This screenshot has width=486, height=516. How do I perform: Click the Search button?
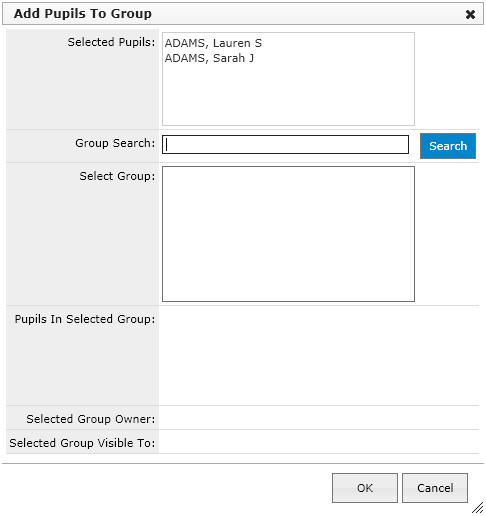pyautogui.click(x=448, y=146)
